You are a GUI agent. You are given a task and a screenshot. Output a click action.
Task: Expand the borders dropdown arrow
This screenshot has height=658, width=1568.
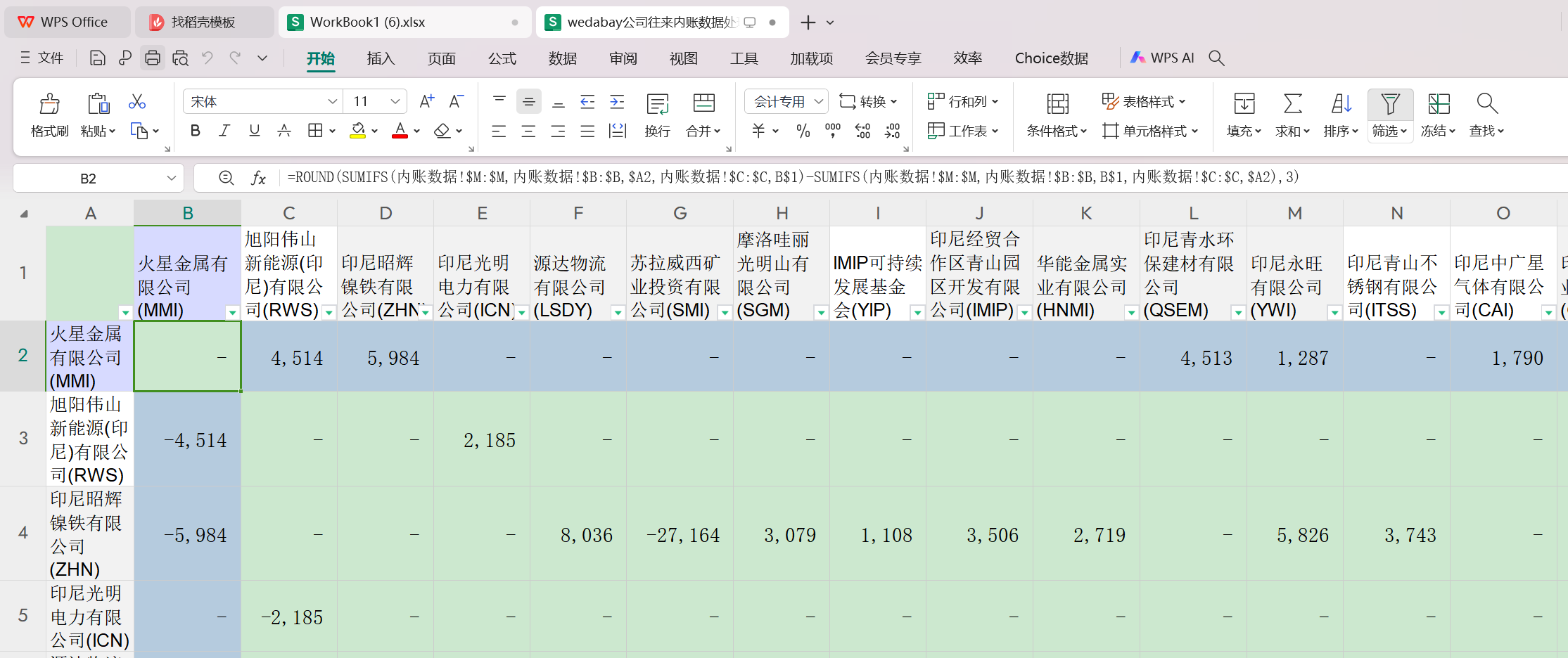[333, 131]
